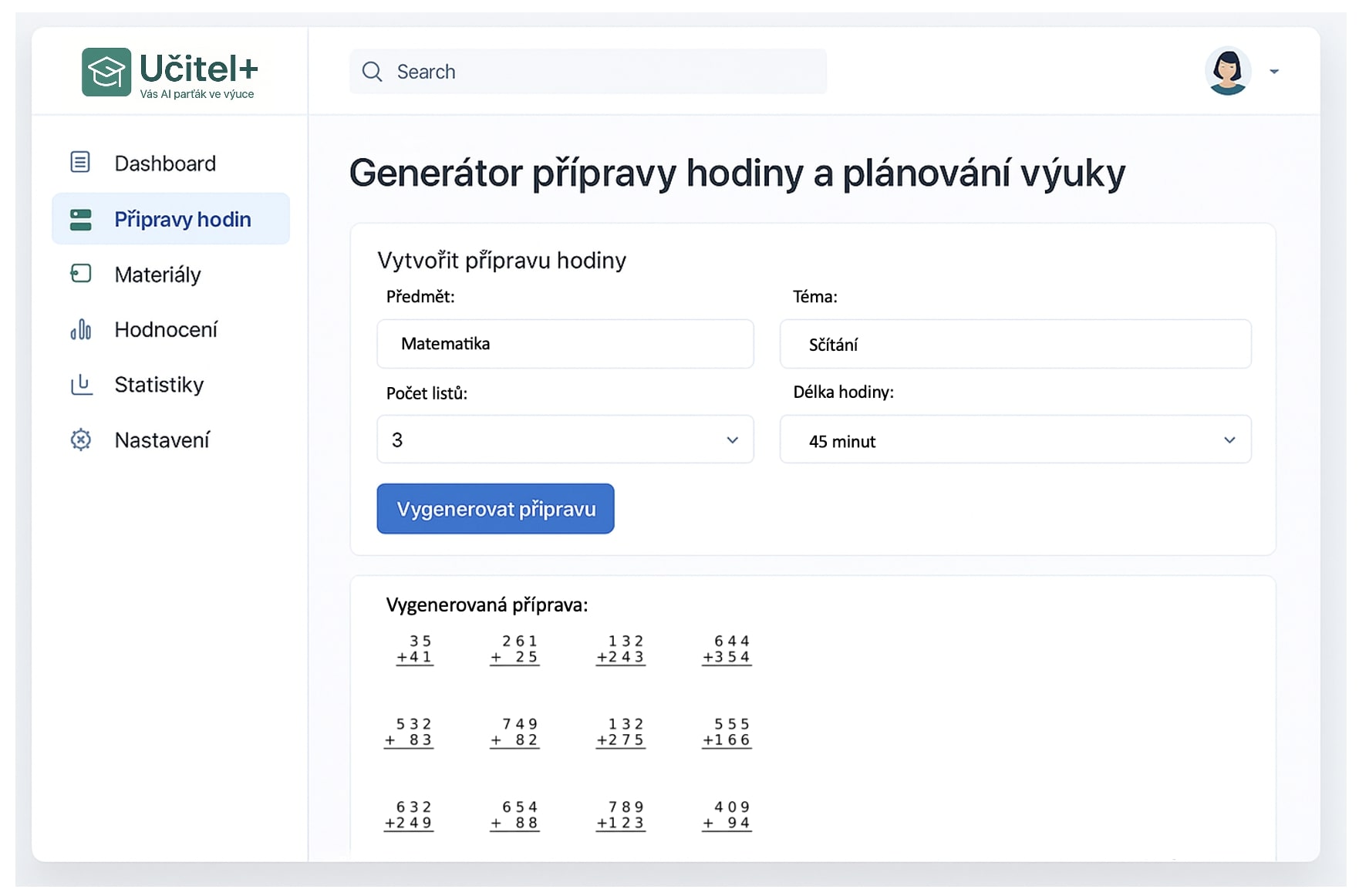Viewport: 1359px width, 896px height.
Task: Click the user profile avatar
Action: (1227, 72)
